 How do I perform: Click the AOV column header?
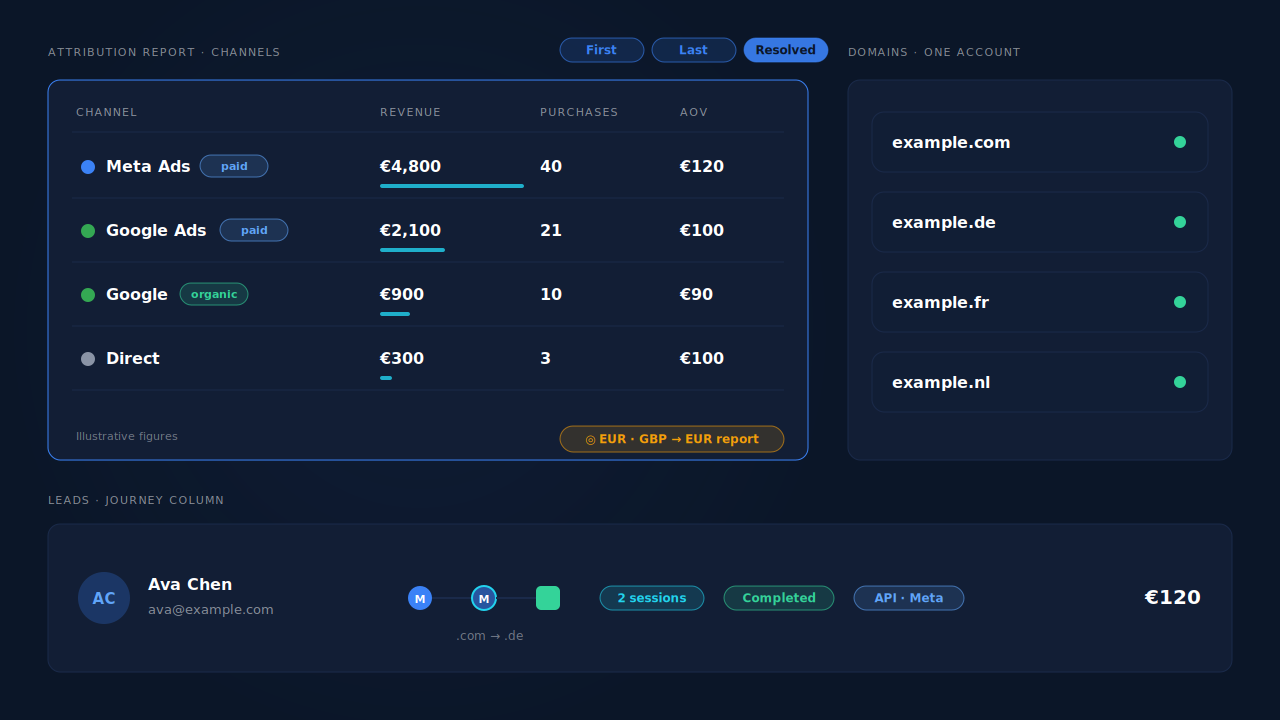coord(694,112)
